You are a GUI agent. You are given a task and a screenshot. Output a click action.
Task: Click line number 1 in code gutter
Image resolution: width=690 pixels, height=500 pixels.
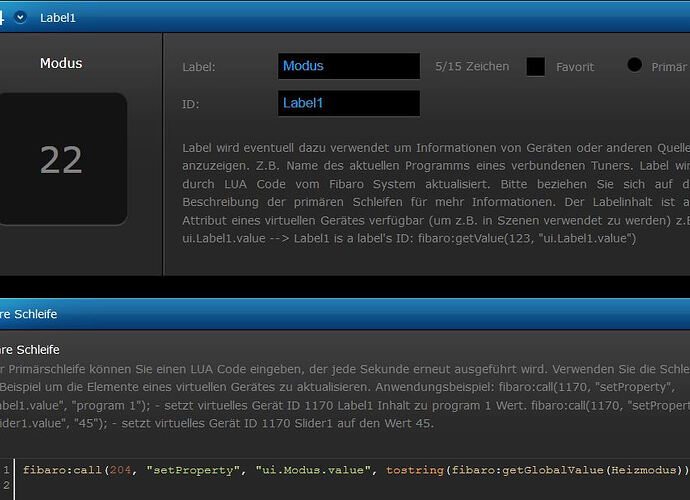(x=5, y=469)
